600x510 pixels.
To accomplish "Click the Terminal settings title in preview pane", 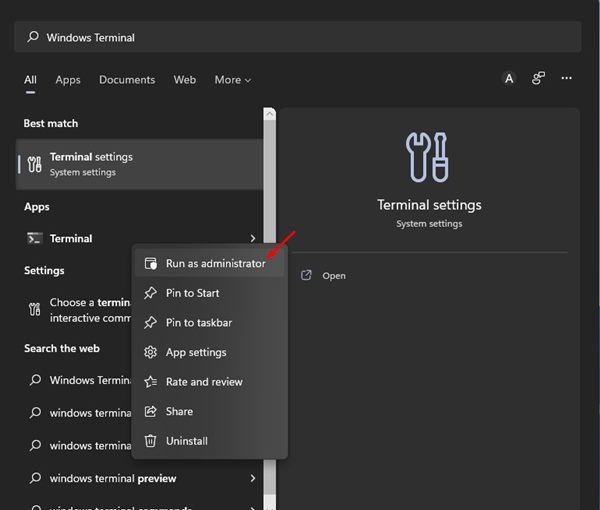I will [429, 205].
